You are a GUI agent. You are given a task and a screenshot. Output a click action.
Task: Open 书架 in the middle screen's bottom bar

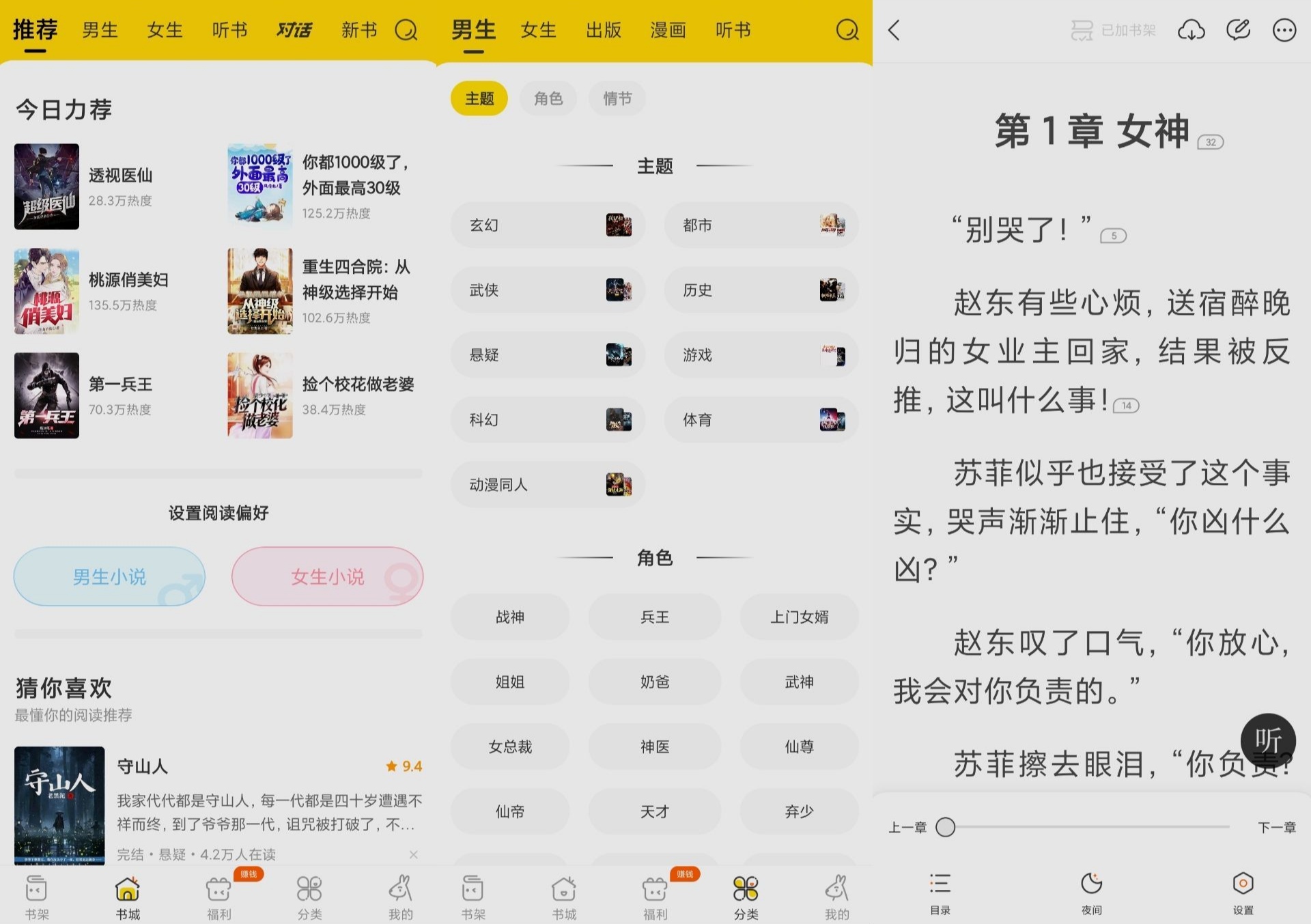tap(473, 897)
